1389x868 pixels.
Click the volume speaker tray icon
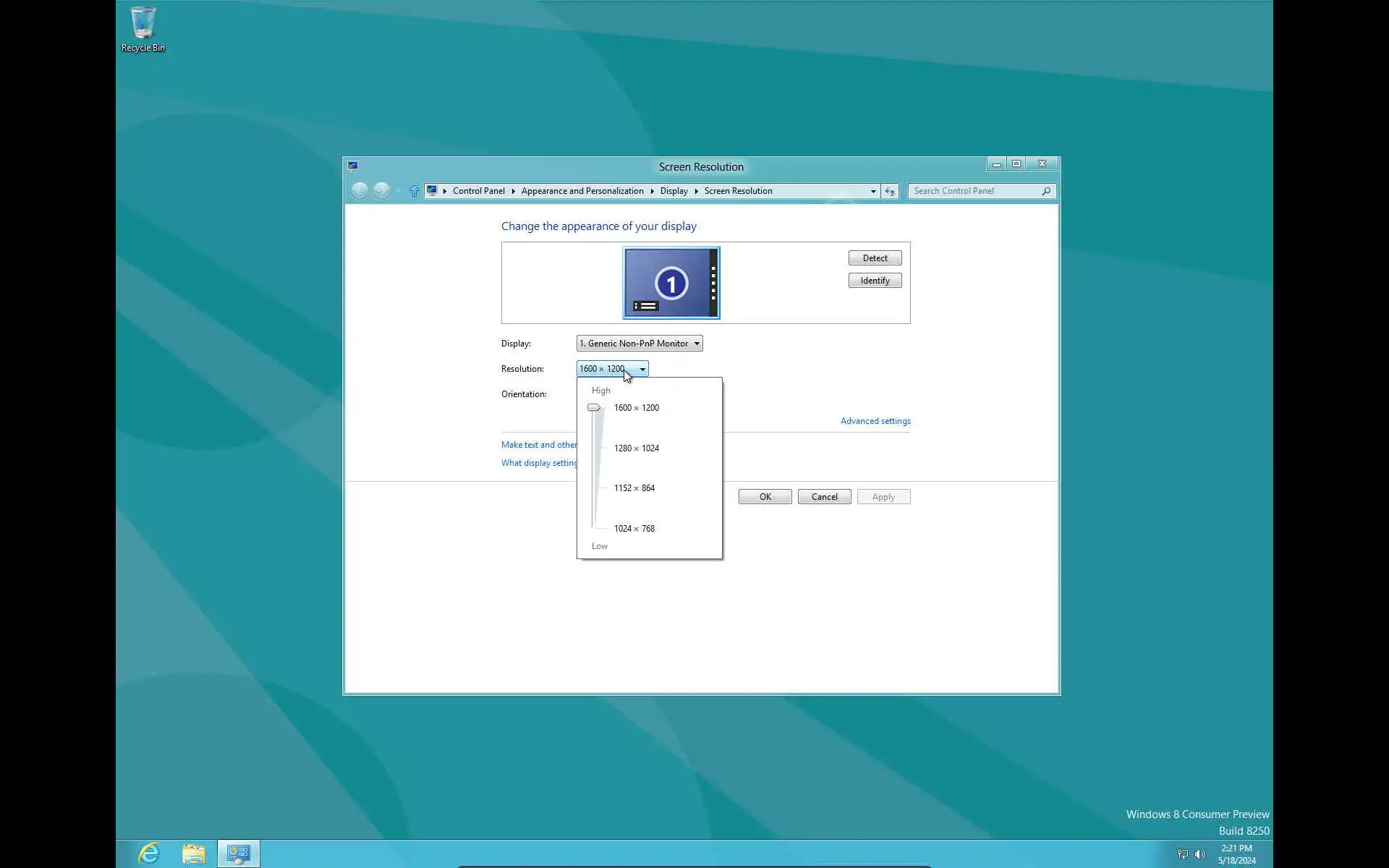click(x=1200, y=854)
